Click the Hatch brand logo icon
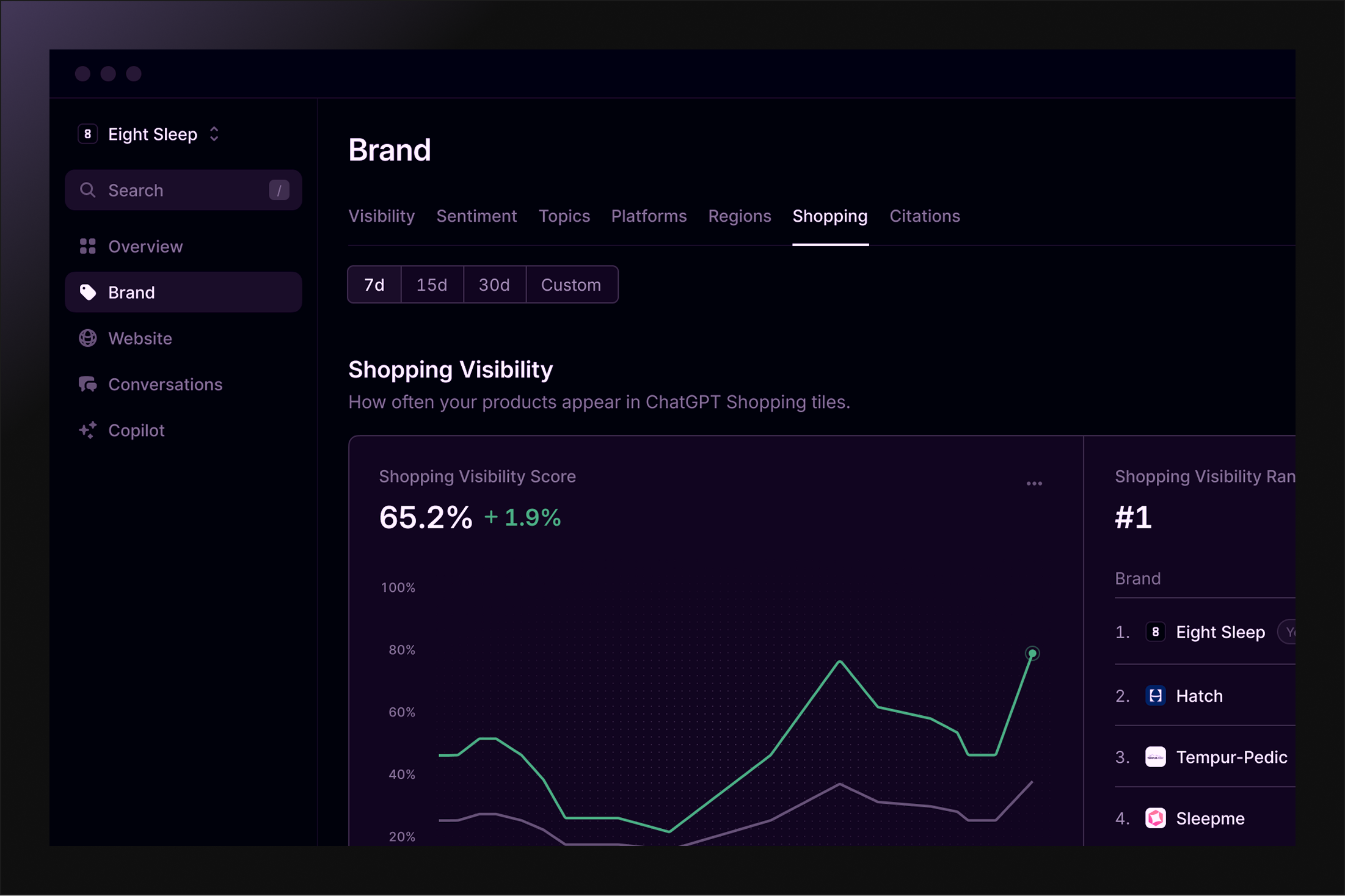Viewport: 1345px width, 896px height. coord(1155,696)
